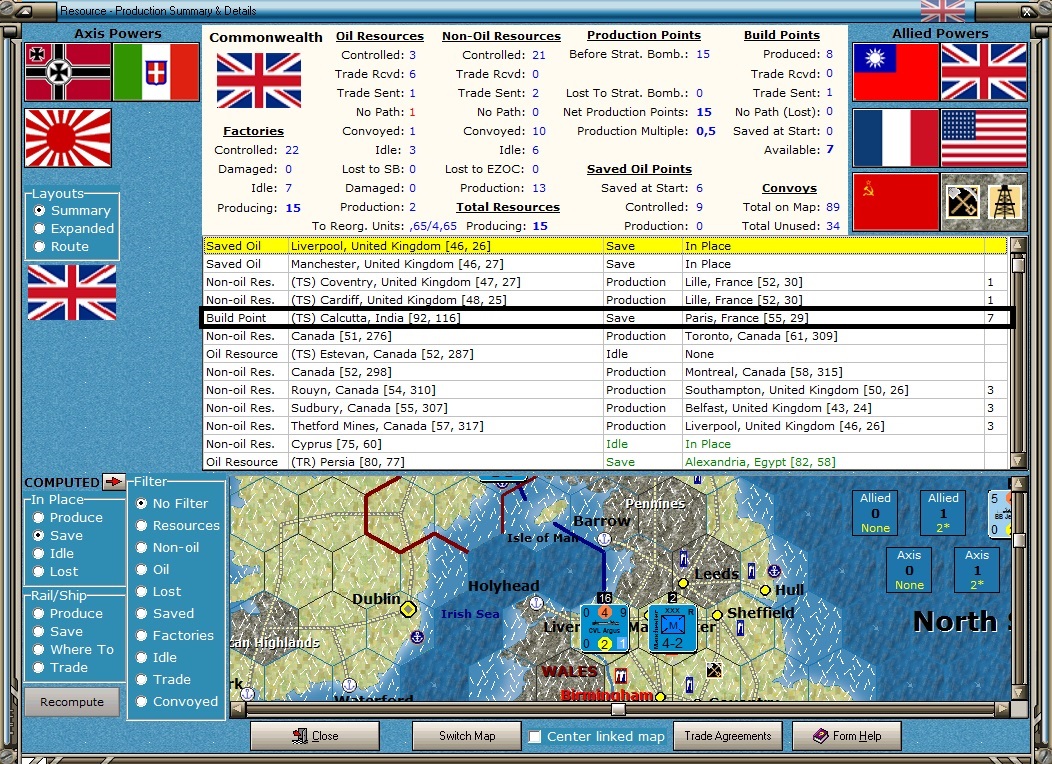Select the Sudbury, Canada row
Viewport: 1052px width, 764px height.
[604, 408]
